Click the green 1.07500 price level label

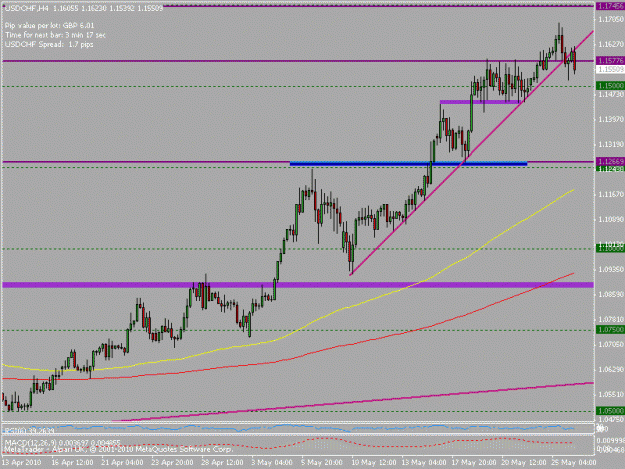pyautogui.click(x=610, y=330)
